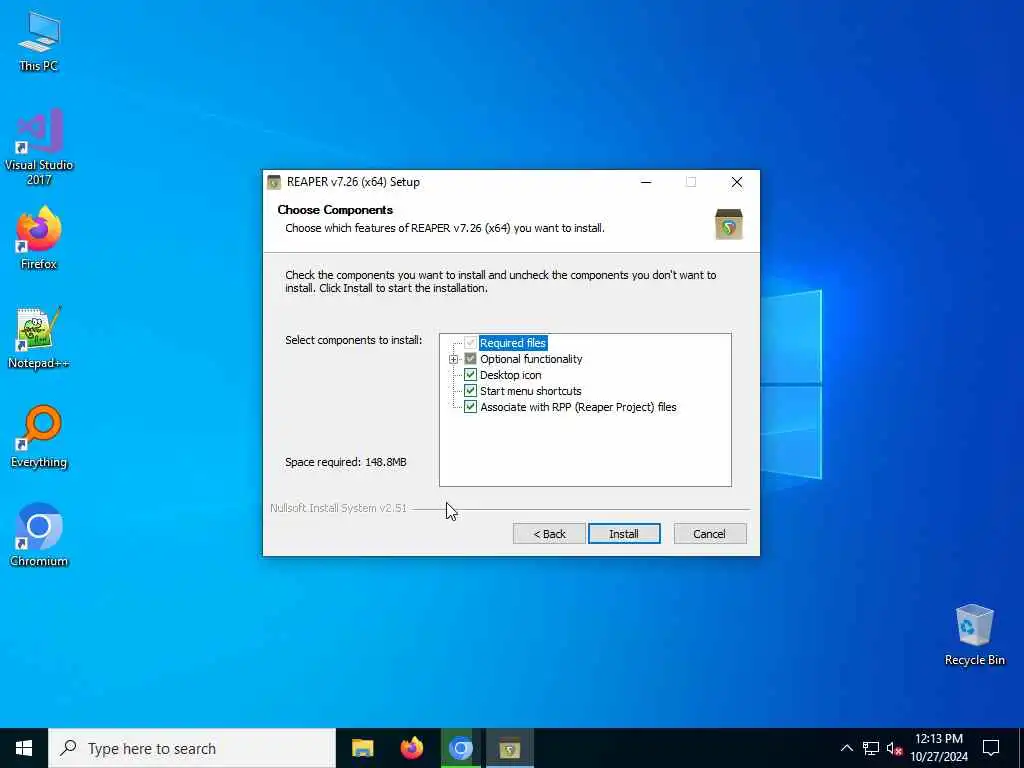Viewport: 1024px width, 768px height.
Task: Toggle the Optional functionality checkbox
Action: (x=470, y=359)
